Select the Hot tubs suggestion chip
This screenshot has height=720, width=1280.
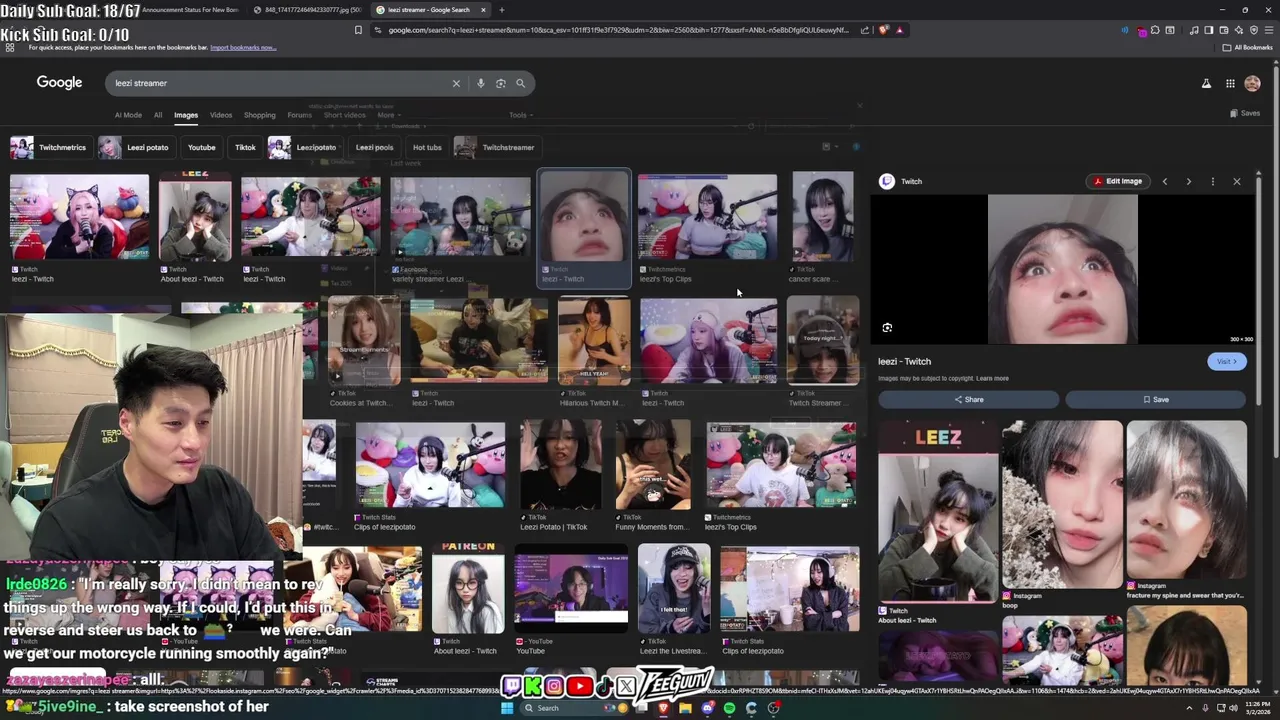[x=427, y=147]
